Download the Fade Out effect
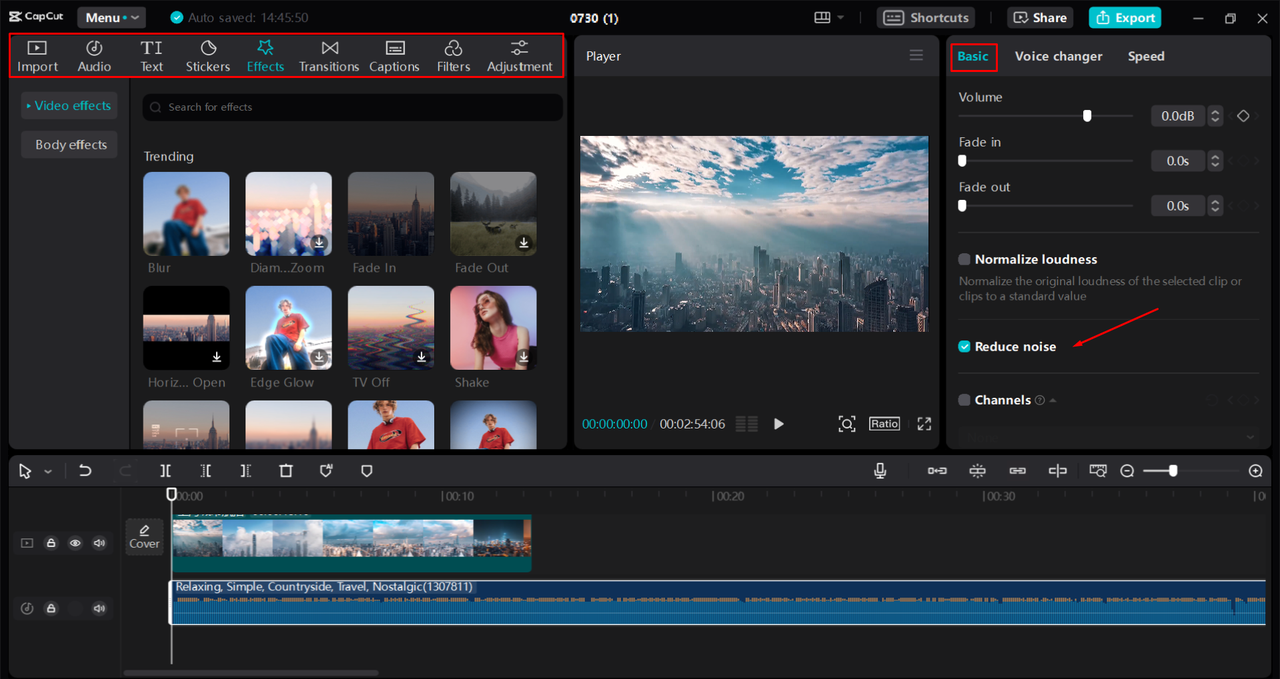The height and width of the screenshot is (679, 1280). click(523, 243)
